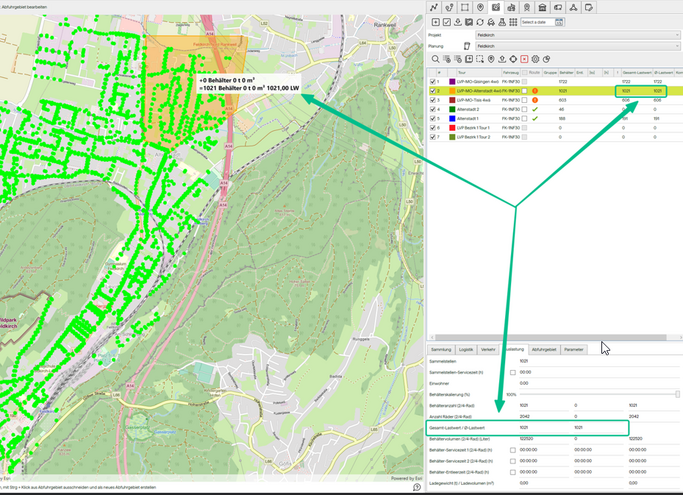Open the truck tab icon
The height and width of the screenshot is (495, 683).
pyautogui.click(x=558, y=7)
